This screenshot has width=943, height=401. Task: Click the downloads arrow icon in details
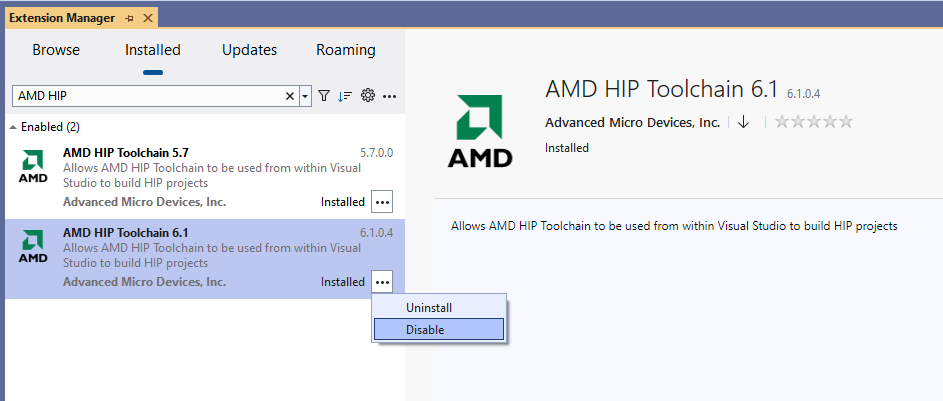pyautogui.click(x=743, y=122)
